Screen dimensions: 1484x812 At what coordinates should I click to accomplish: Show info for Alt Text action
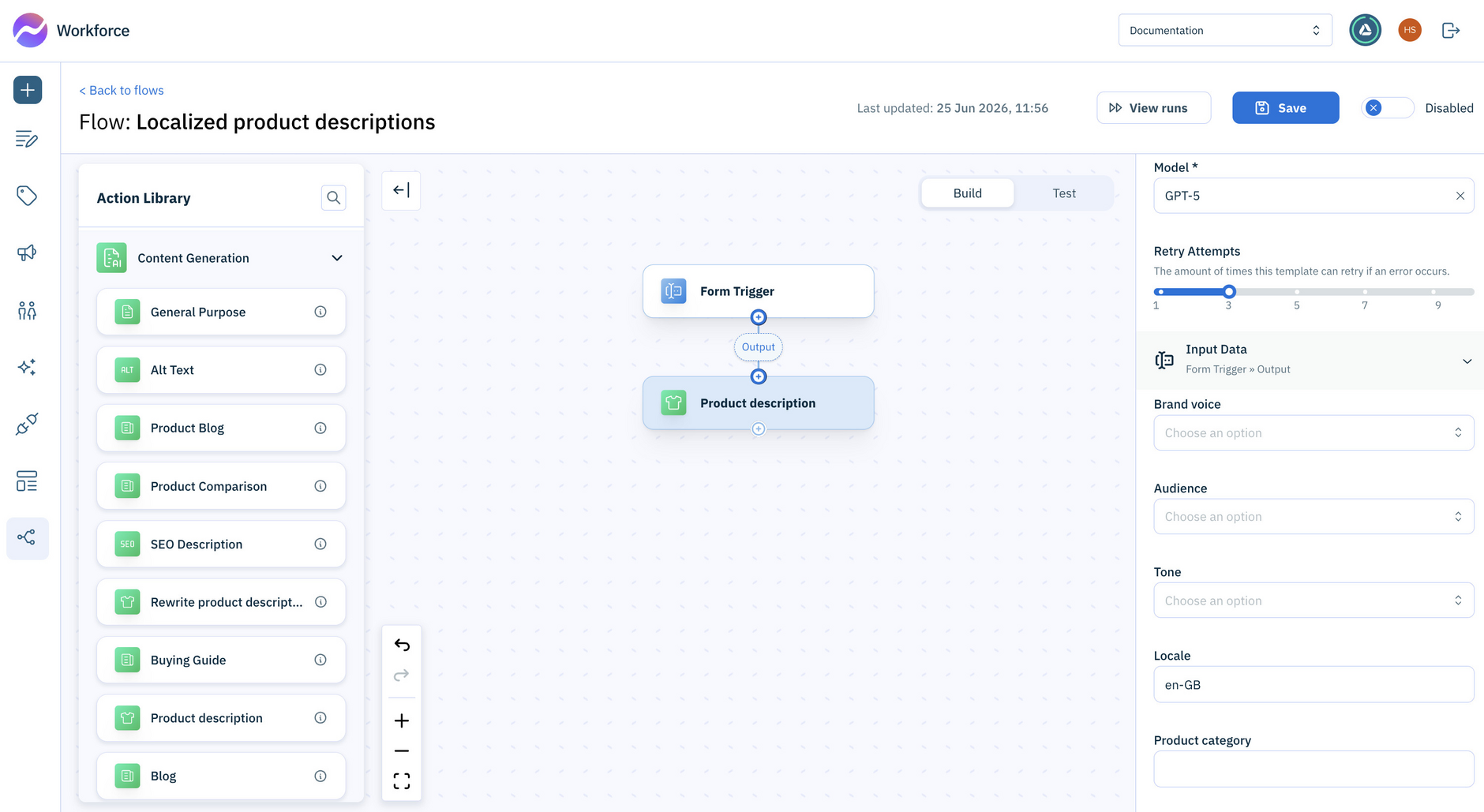[x=320, y=370]
